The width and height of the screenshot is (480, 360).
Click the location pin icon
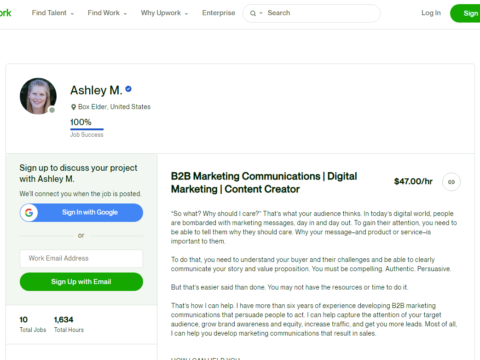73,107
